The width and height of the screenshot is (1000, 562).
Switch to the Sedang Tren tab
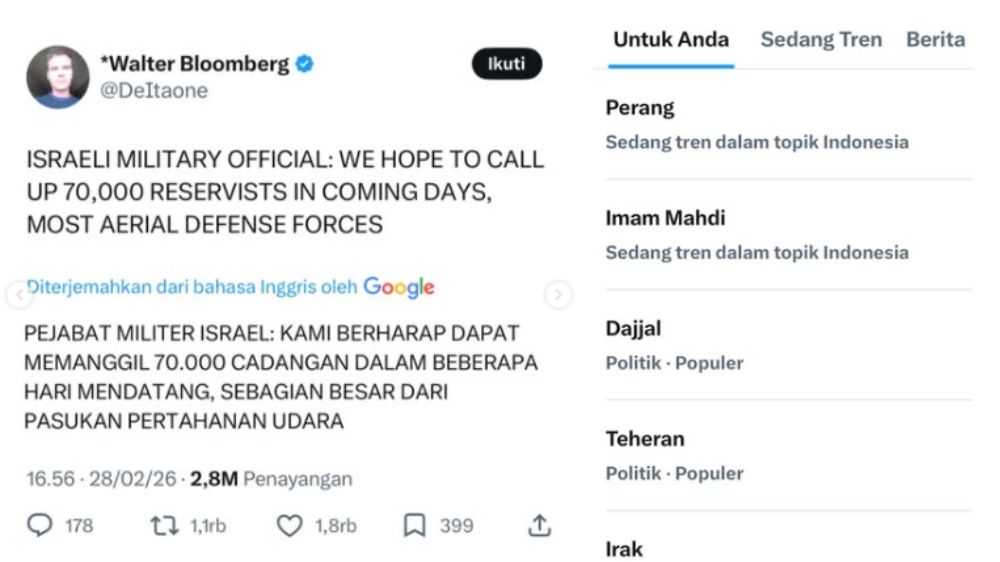click(x=821, y=40)
